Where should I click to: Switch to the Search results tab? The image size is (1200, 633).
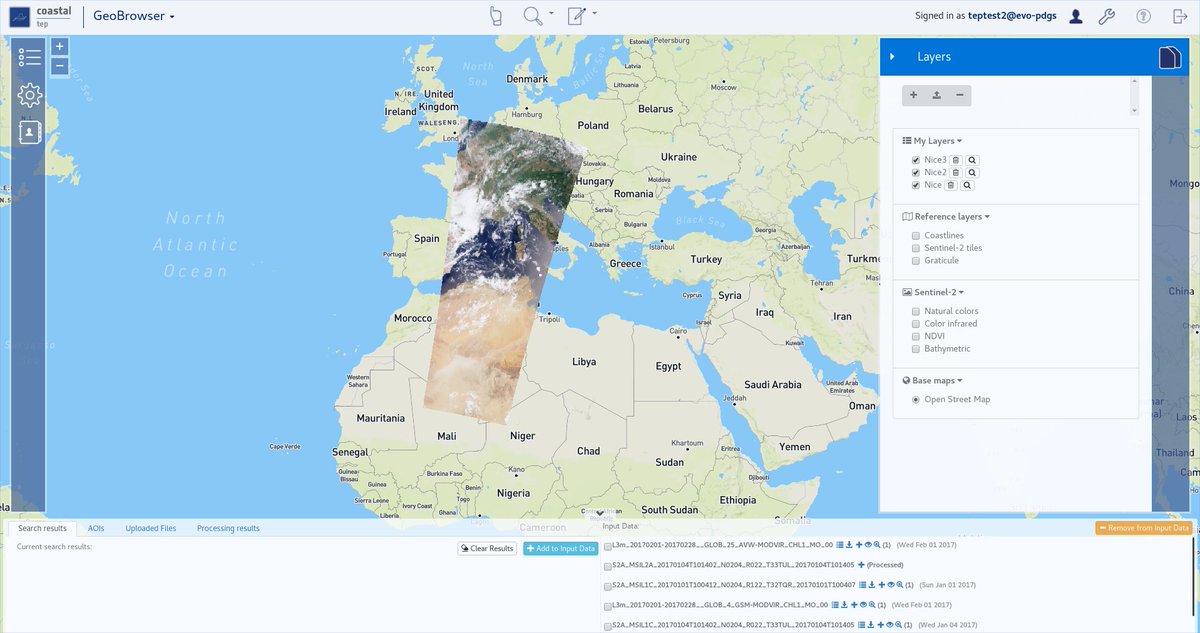click(42, 528)
